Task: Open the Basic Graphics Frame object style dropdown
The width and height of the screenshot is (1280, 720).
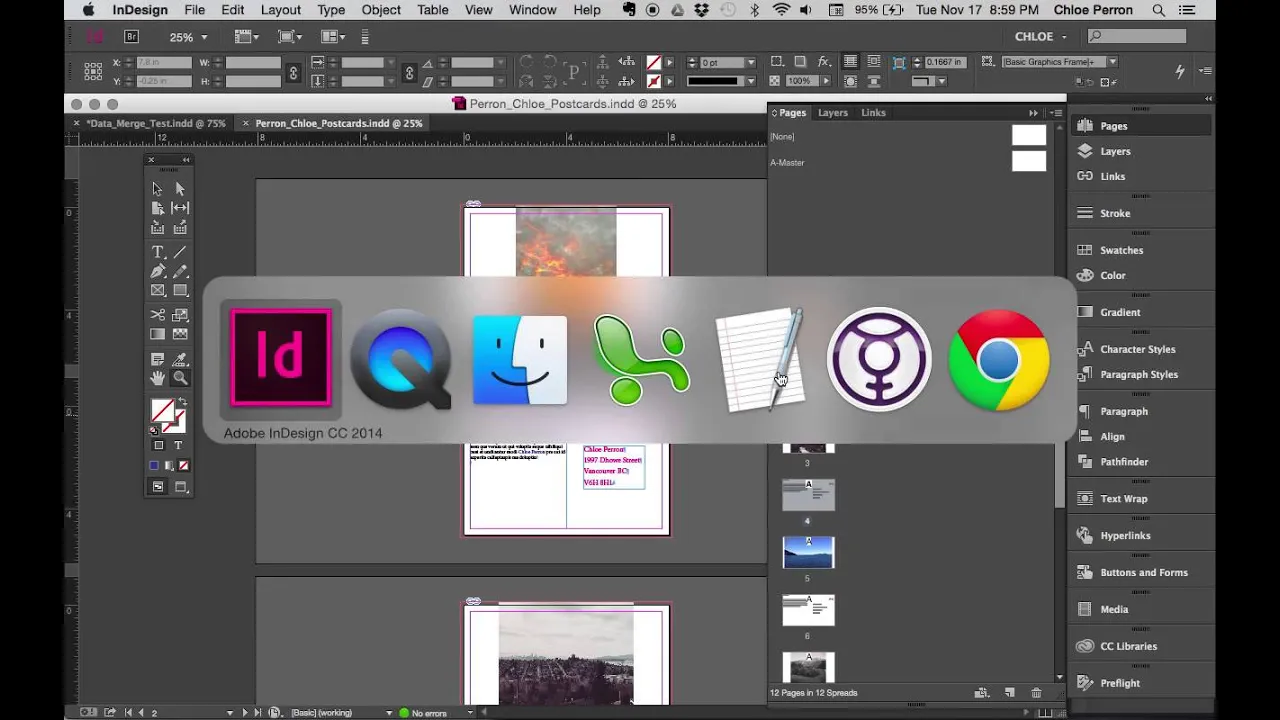Action: (1112, 62)
